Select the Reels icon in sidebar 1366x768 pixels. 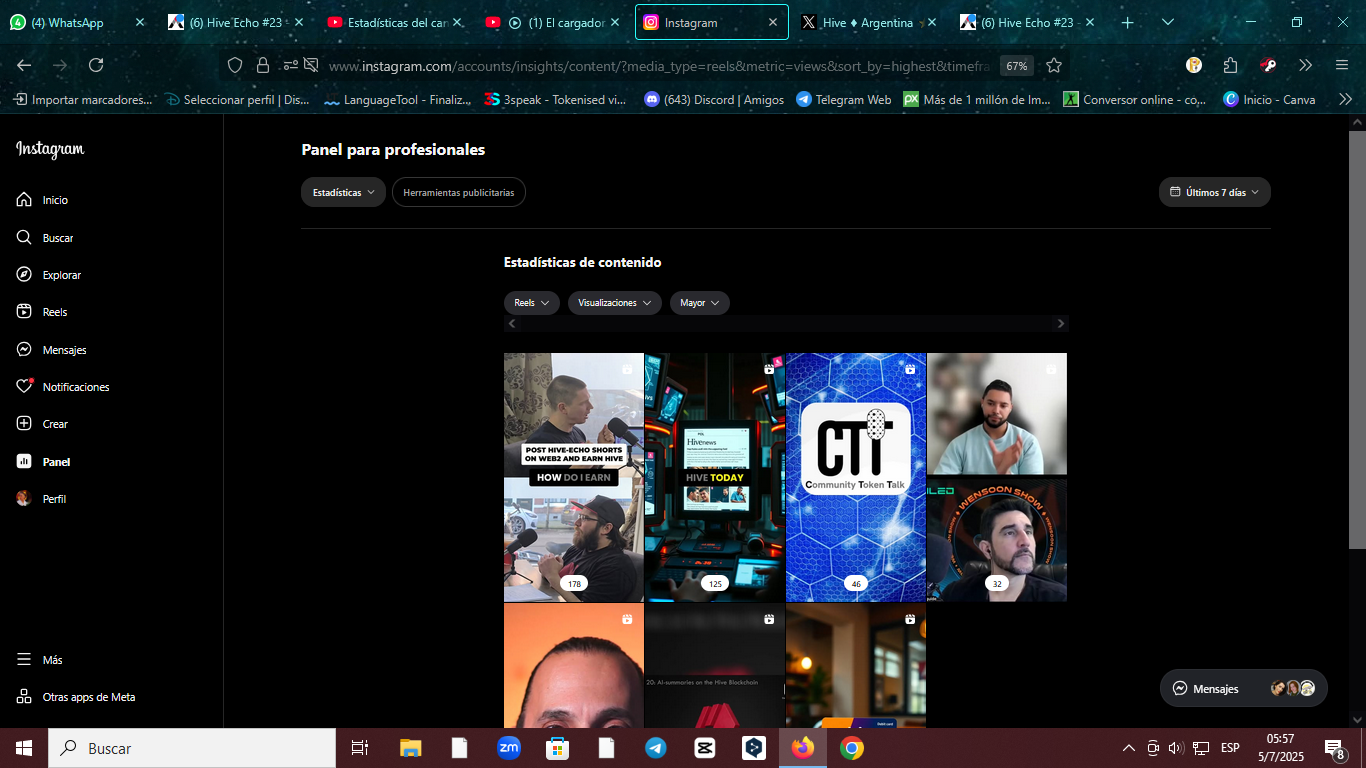click(24, 312)
